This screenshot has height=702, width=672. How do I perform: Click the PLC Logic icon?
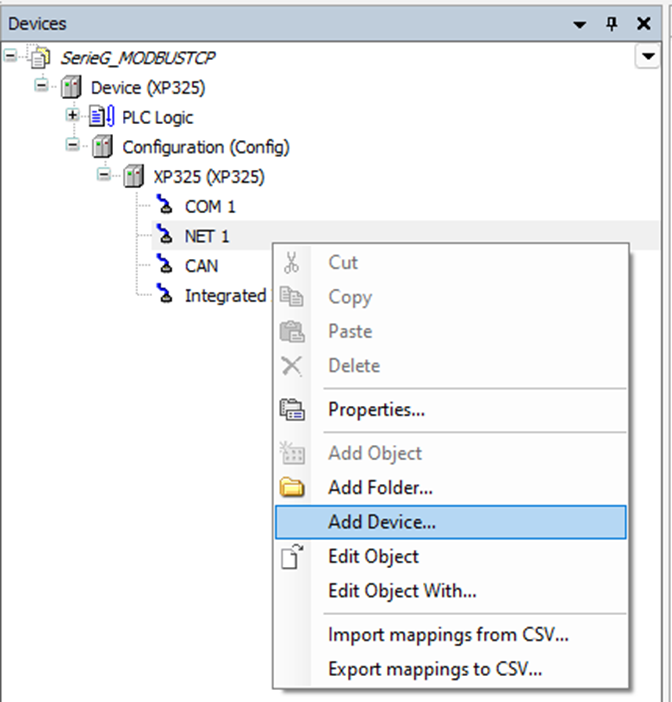(105, 117)
